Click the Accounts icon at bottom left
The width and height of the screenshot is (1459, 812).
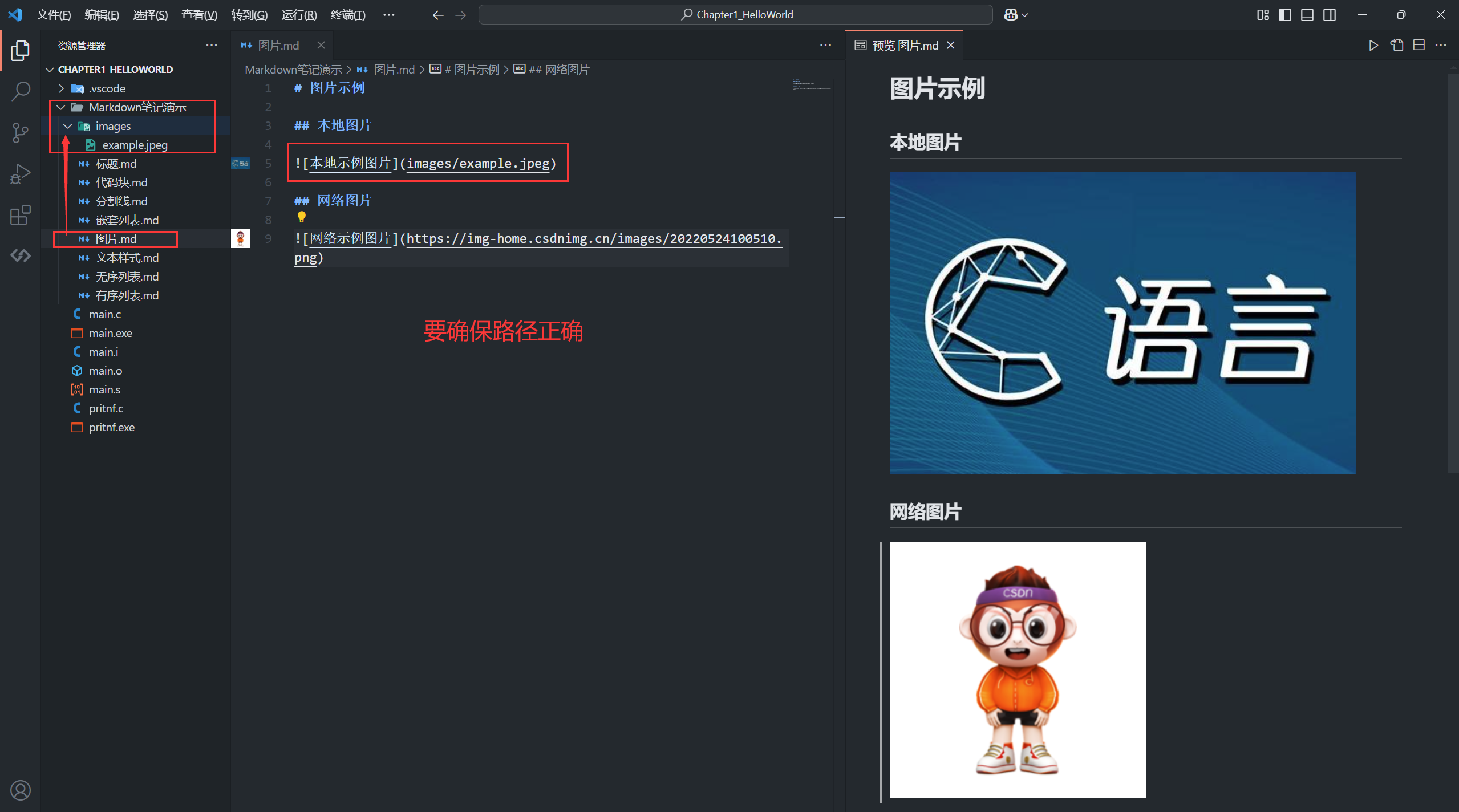click(x=21, y=790)
